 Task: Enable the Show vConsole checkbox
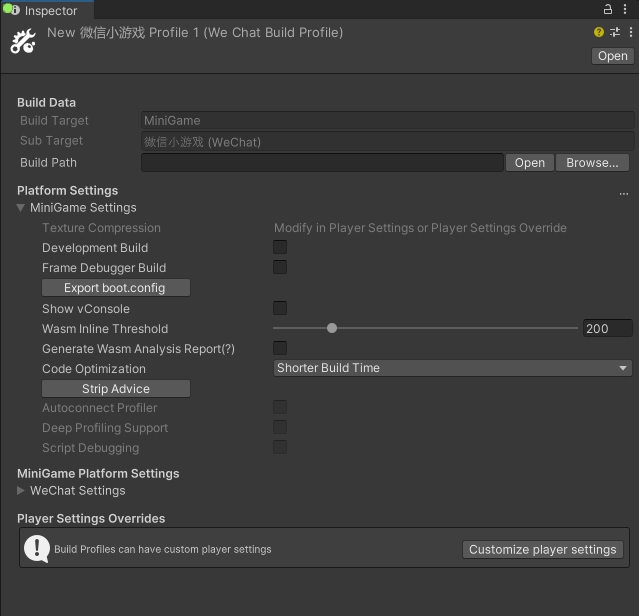point(280,308)
